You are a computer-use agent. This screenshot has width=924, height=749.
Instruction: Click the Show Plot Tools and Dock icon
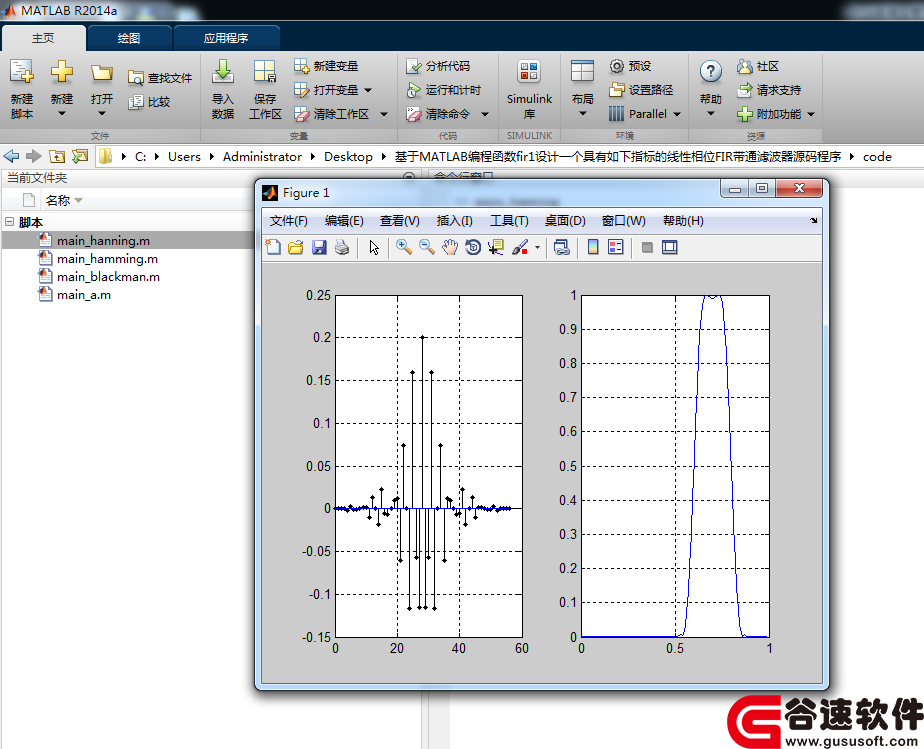click(669, 248)
